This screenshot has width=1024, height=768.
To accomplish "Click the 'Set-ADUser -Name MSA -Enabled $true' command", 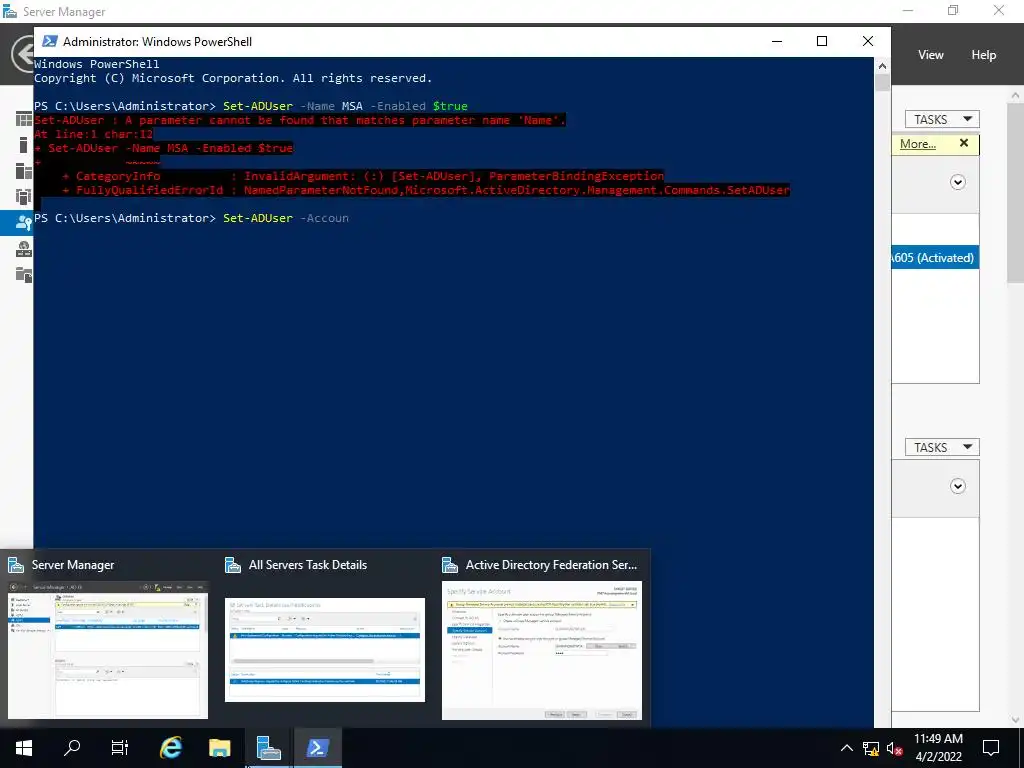I will [345, 106].
